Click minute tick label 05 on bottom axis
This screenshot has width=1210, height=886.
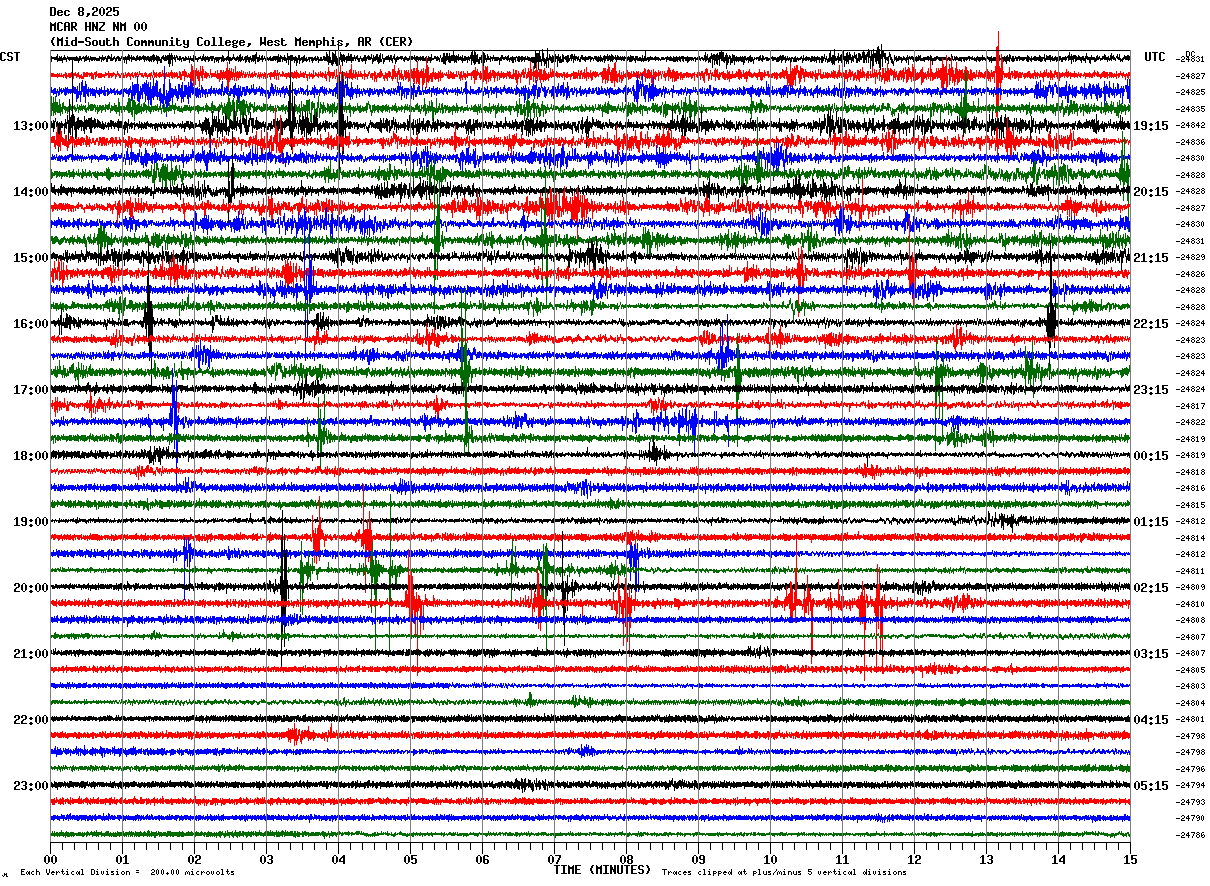point(410,858)
